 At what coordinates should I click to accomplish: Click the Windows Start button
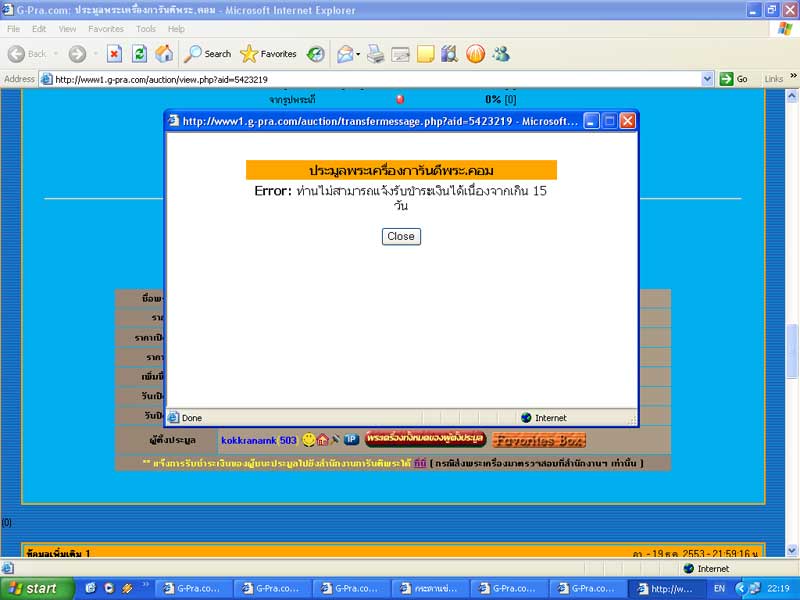pos(37,588)
